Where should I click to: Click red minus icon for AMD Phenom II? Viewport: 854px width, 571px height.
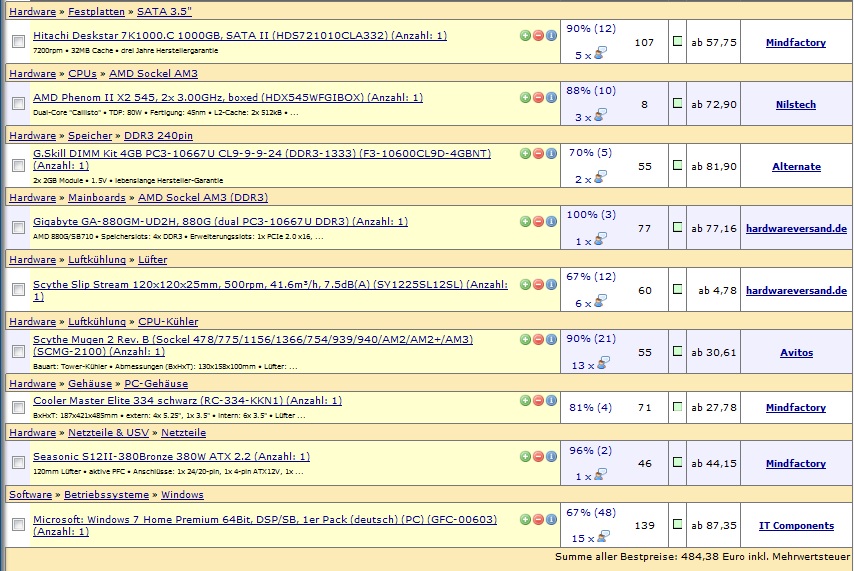pos(538,98)
